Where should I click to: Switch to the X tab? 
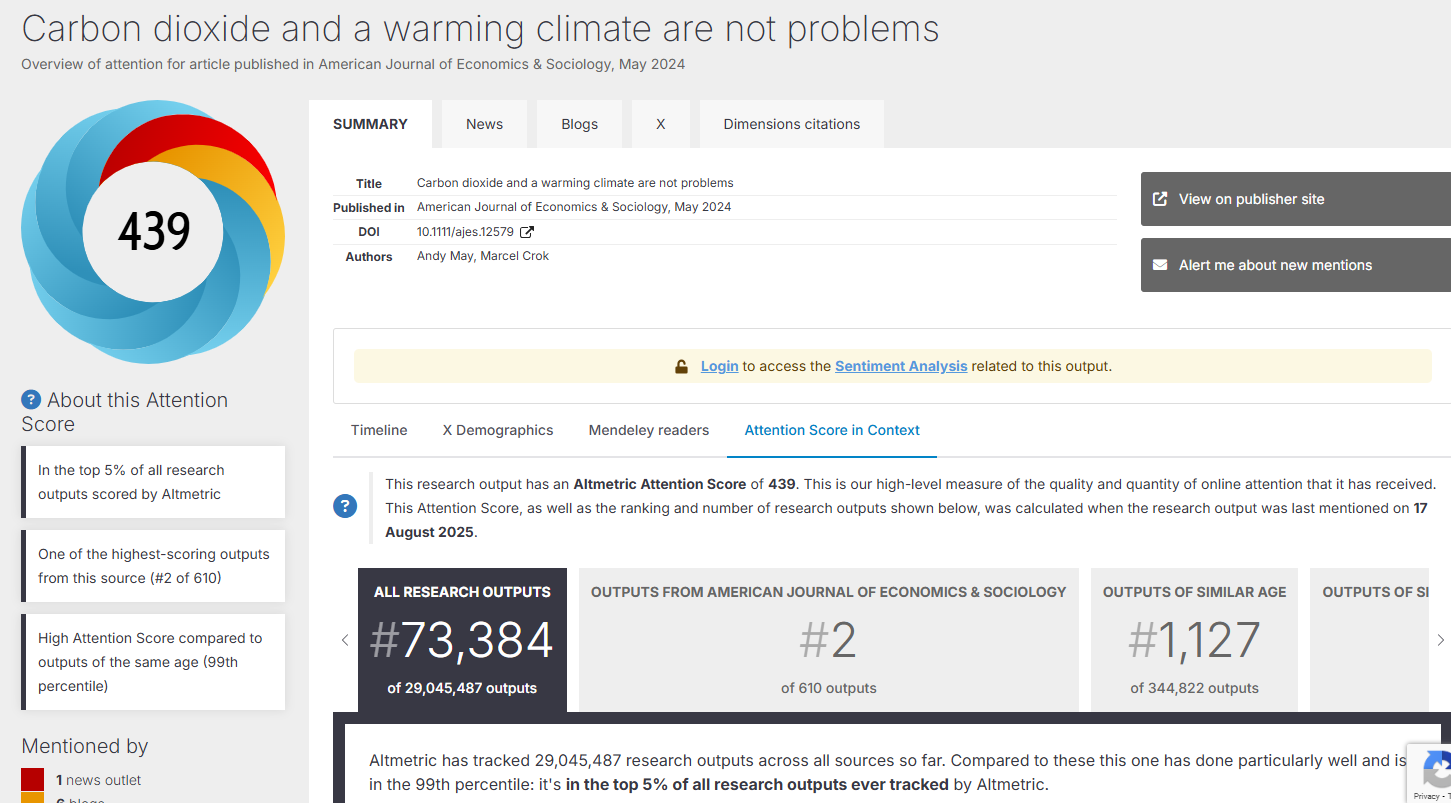[660, 124]
